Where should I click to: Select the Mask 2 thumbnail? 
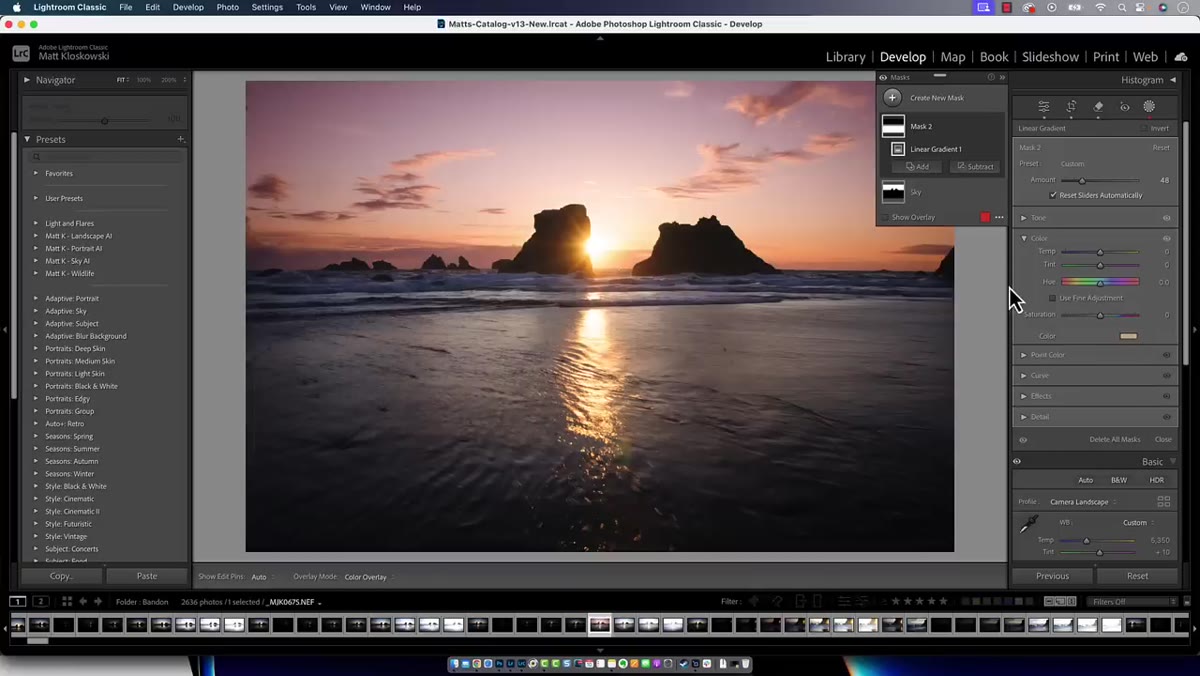(x=893, y=126)
